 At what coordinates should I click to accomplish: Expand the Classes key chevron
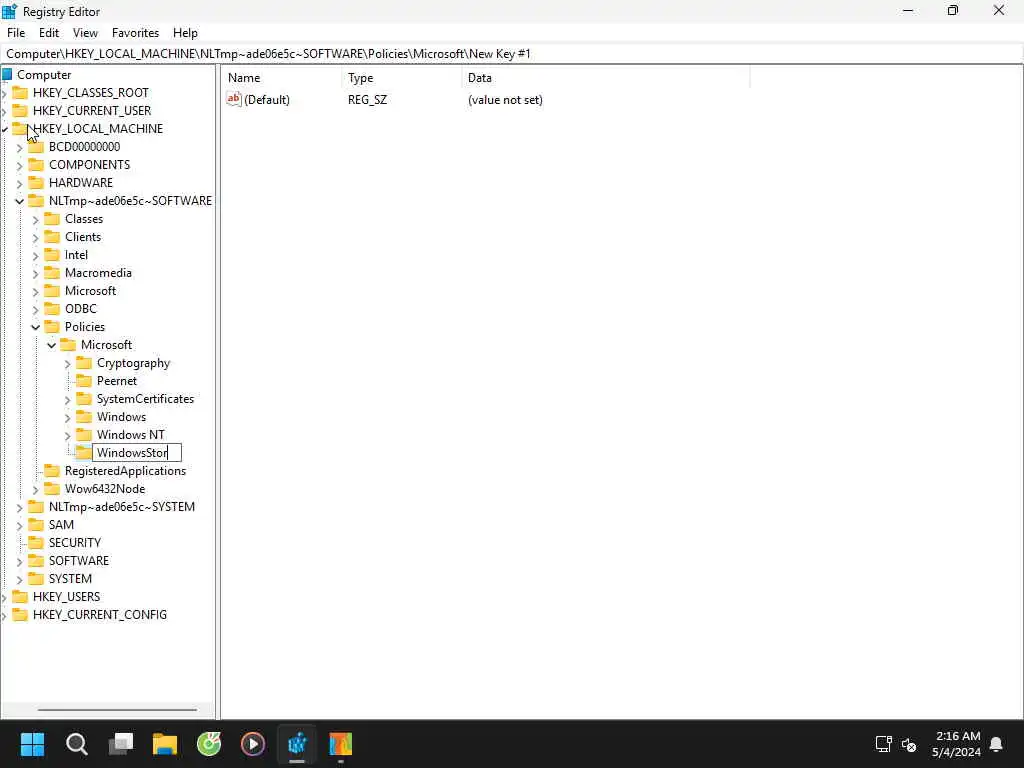click(36, 220)
